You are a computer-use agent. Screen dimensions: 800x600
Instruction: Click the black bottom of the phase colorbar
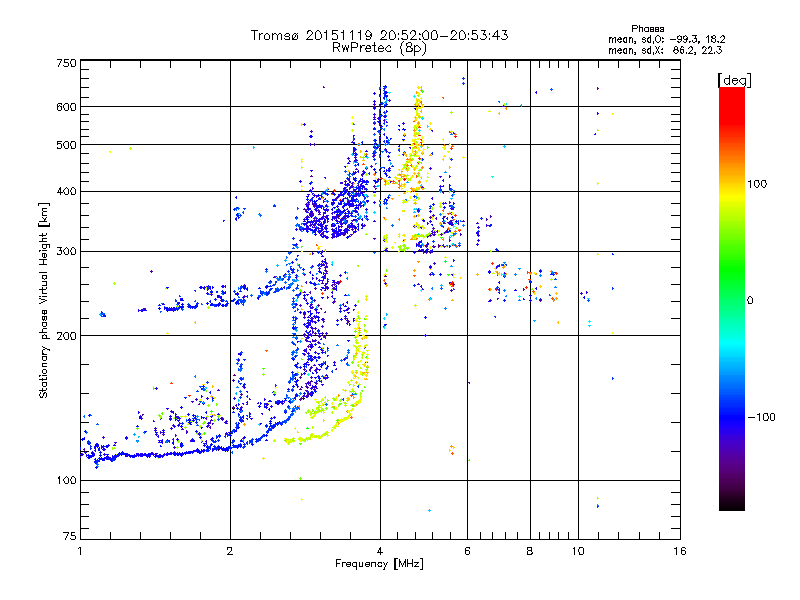coord(732,503)
